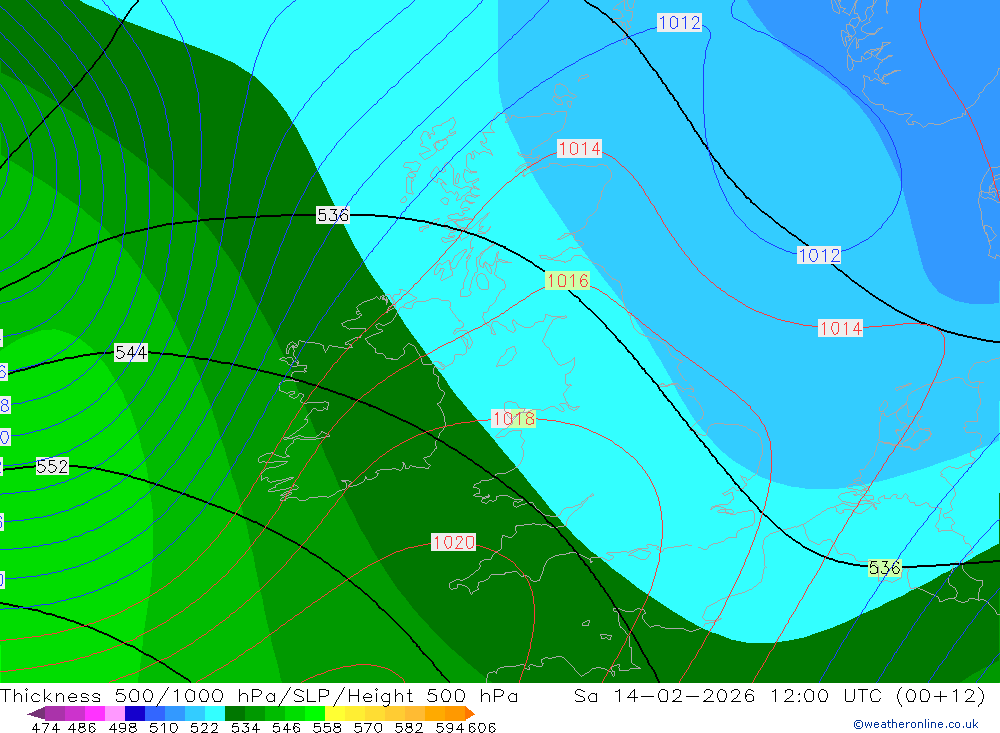This screenshot has width=1000, height=733.
Task: Click the 536 label on the dark green area
Action: 333,215
